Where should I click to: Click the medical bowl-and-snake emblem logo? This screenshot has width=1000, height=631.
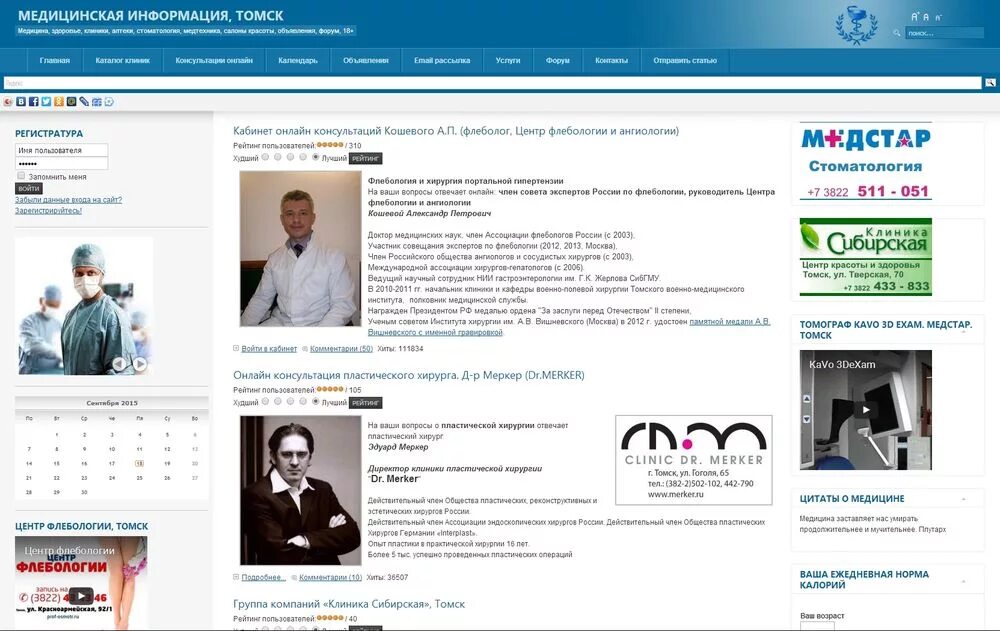coord(857,25)
